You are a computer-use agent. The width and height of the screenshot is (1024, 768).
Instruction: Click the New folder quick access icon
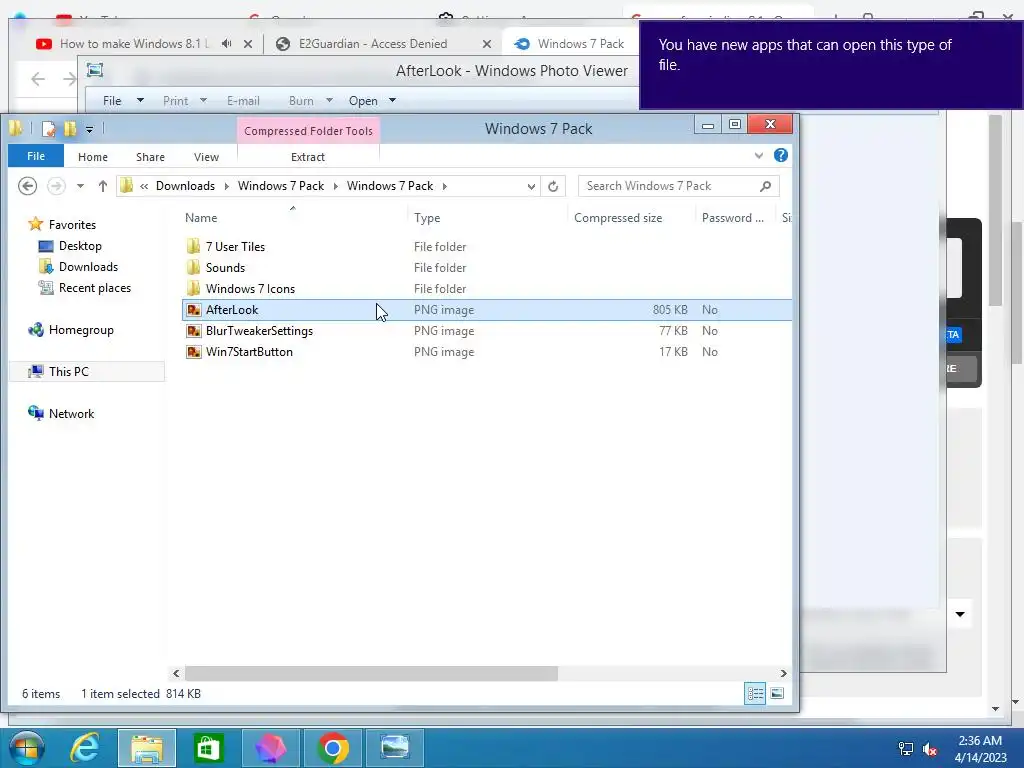pos(70,129)
